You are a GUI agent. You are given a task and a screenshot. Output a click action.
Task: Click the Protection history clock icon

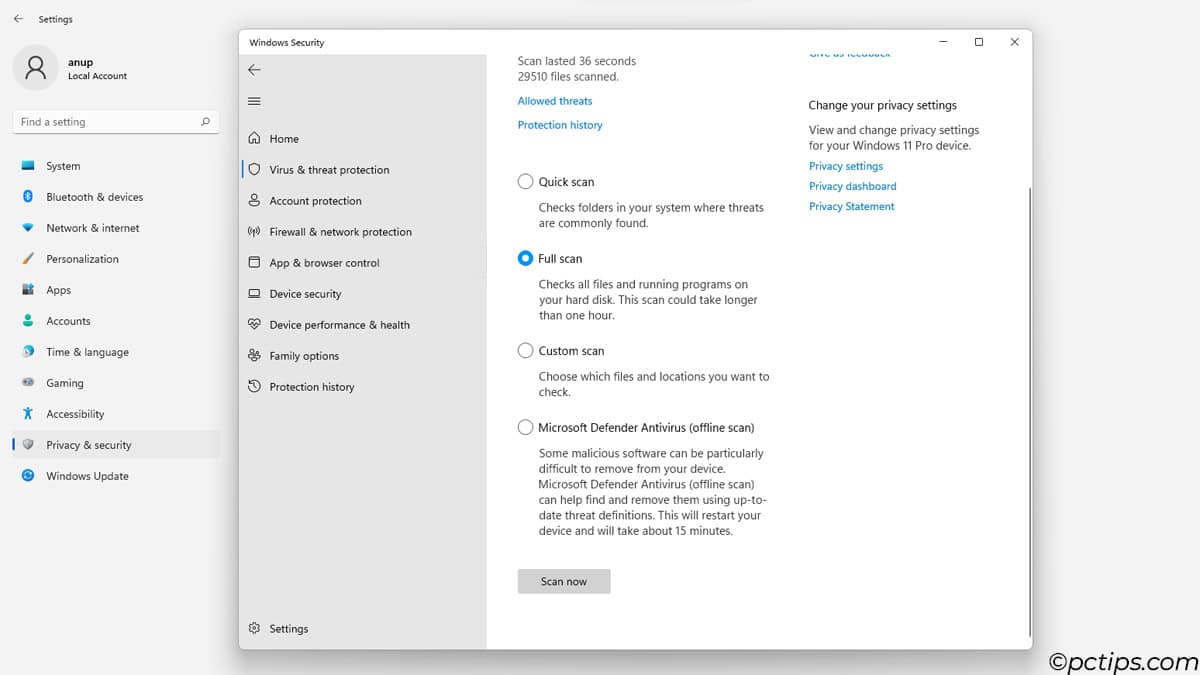point(254,387)
